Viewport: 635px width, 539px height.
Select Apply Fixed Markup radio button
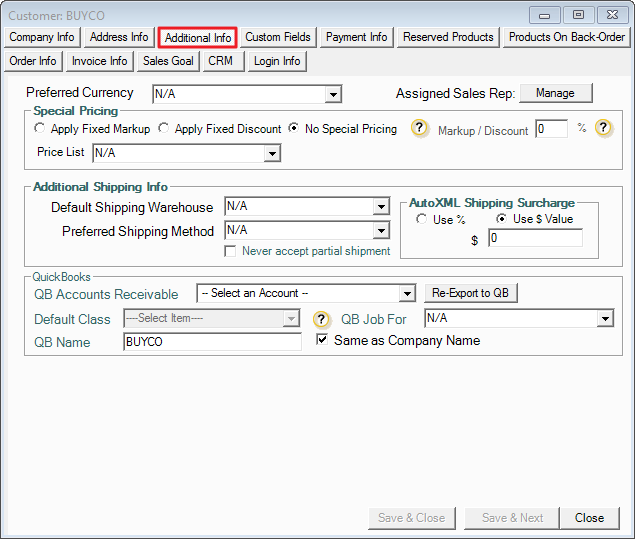pos(40,129)
